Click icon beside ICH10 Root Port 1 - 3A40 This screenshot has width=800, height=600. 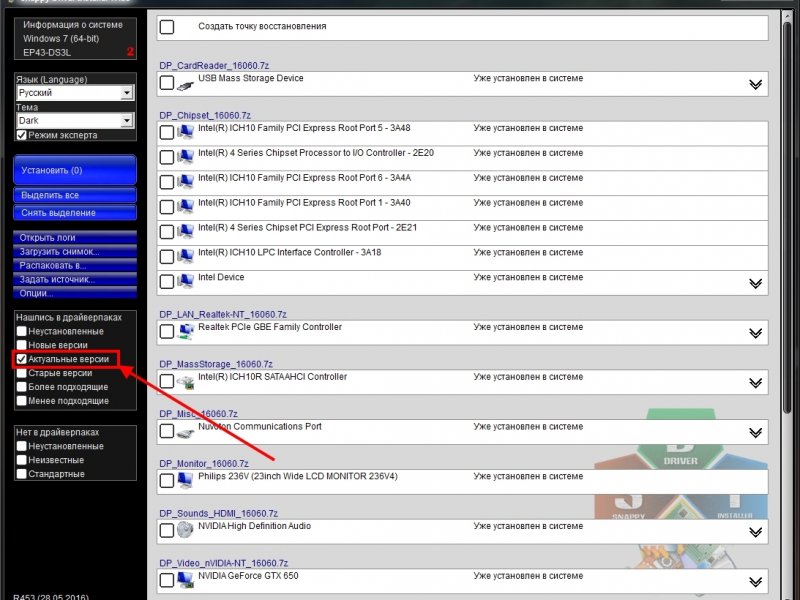point(185,207)
